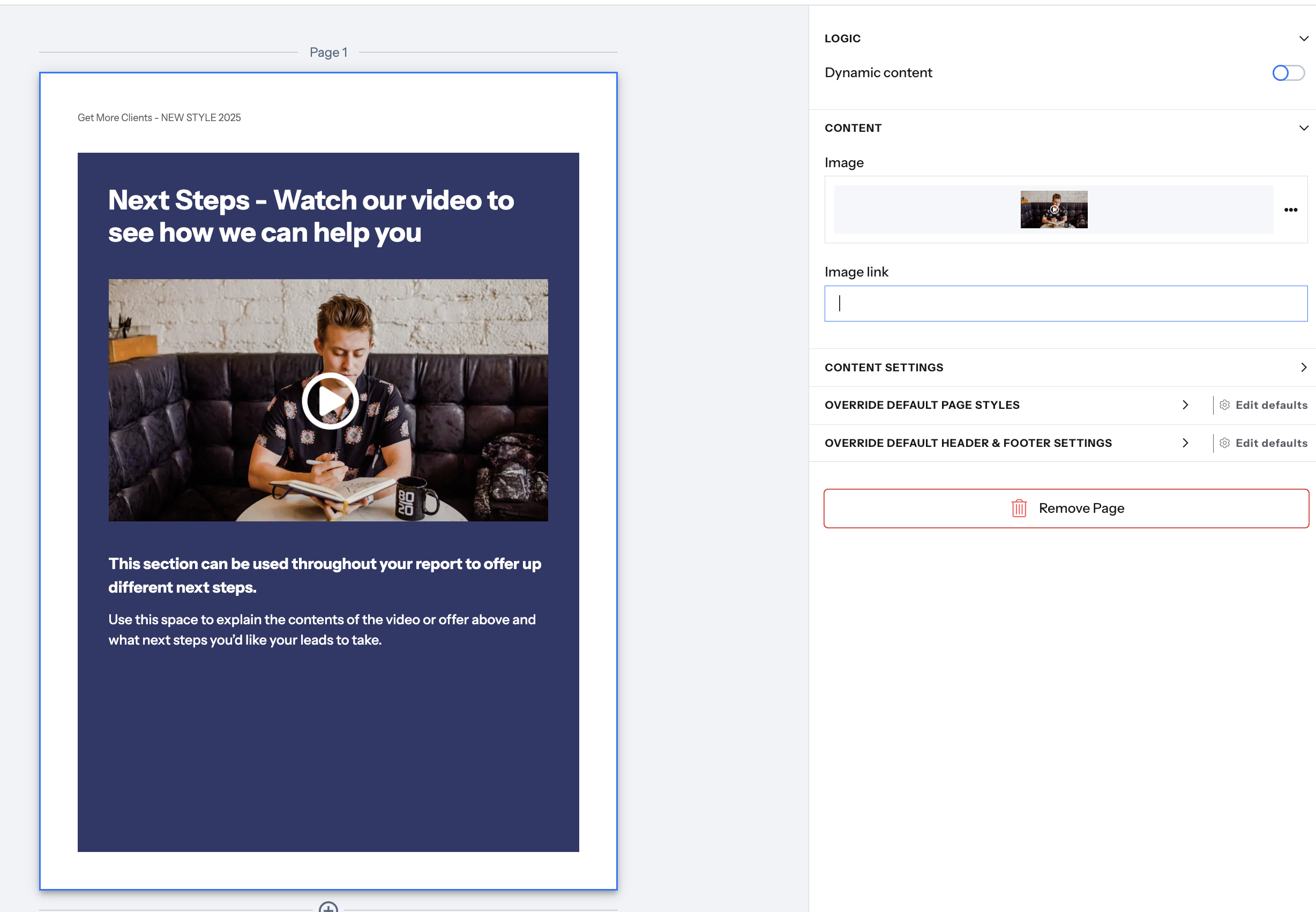Expand the CONTENT SETTINGS section
The width and height of the screenshot is (1316, 912).
tap(1304, 368)
